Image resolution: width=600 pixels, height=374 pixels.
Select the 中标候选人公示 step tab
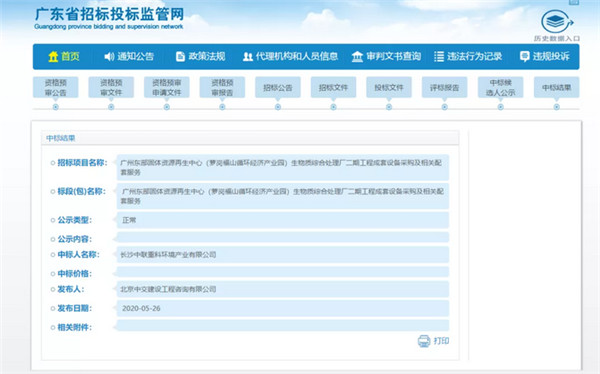(x=501, y=87)
